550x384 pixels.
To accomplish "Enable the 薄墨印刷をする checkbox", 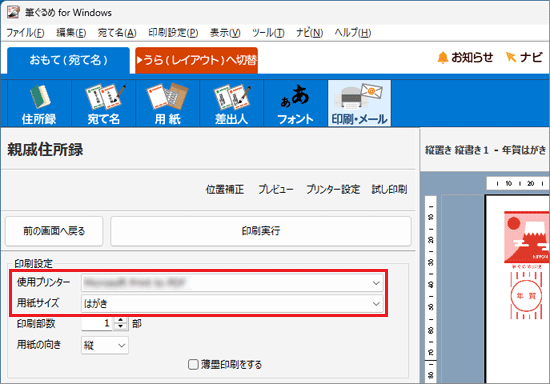I will pyautogui.click(x=193, y=364).
